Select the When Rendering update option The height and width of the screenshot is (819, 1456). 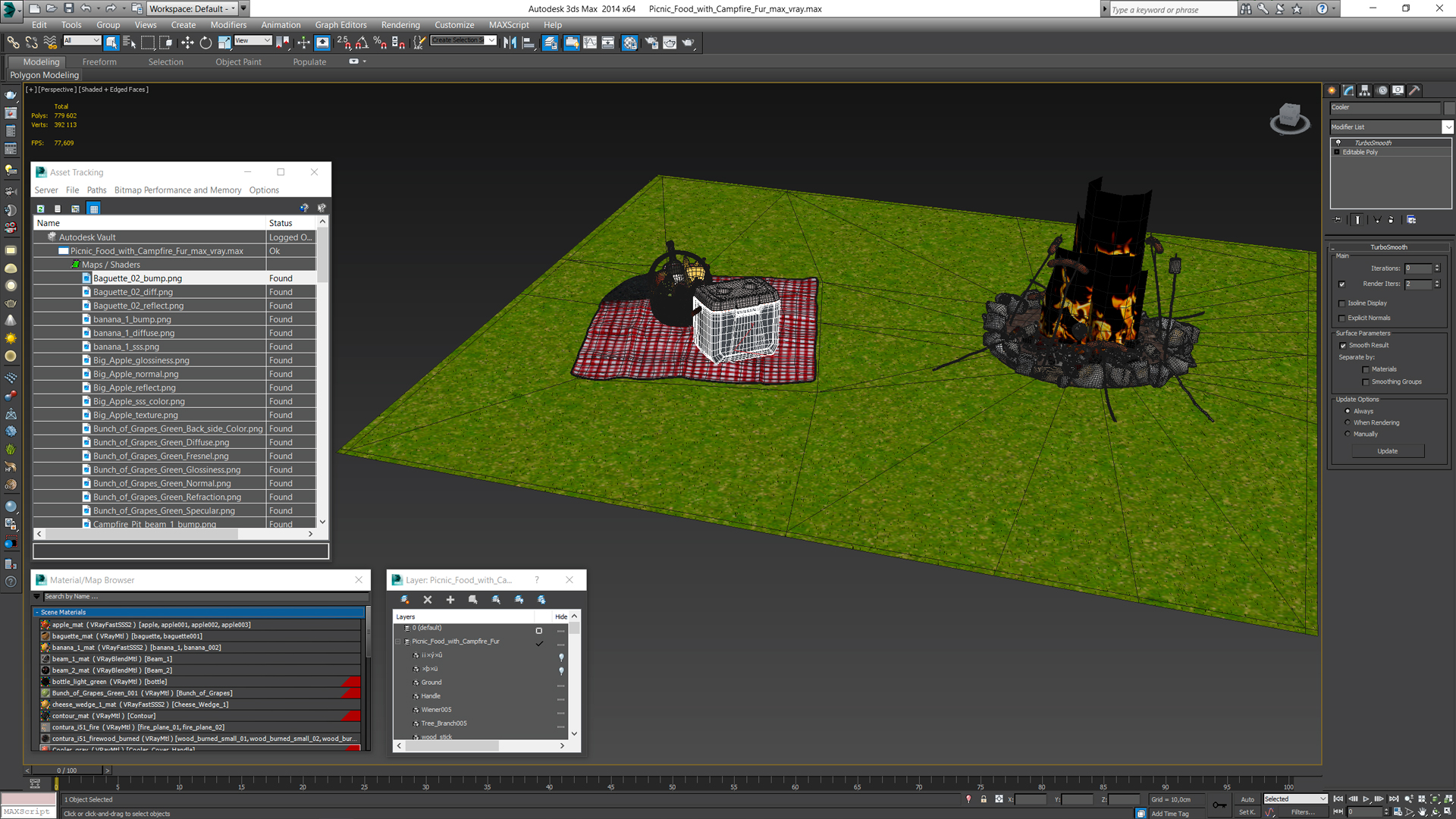1348,422
